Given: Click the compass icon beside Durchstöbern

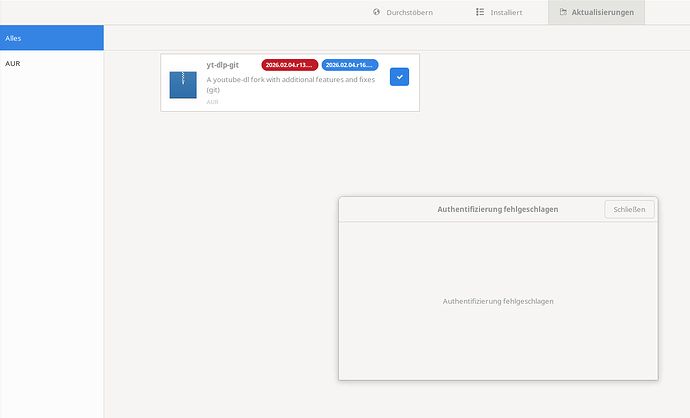Looking at the screenshot, I should click(x=376, y=12).
